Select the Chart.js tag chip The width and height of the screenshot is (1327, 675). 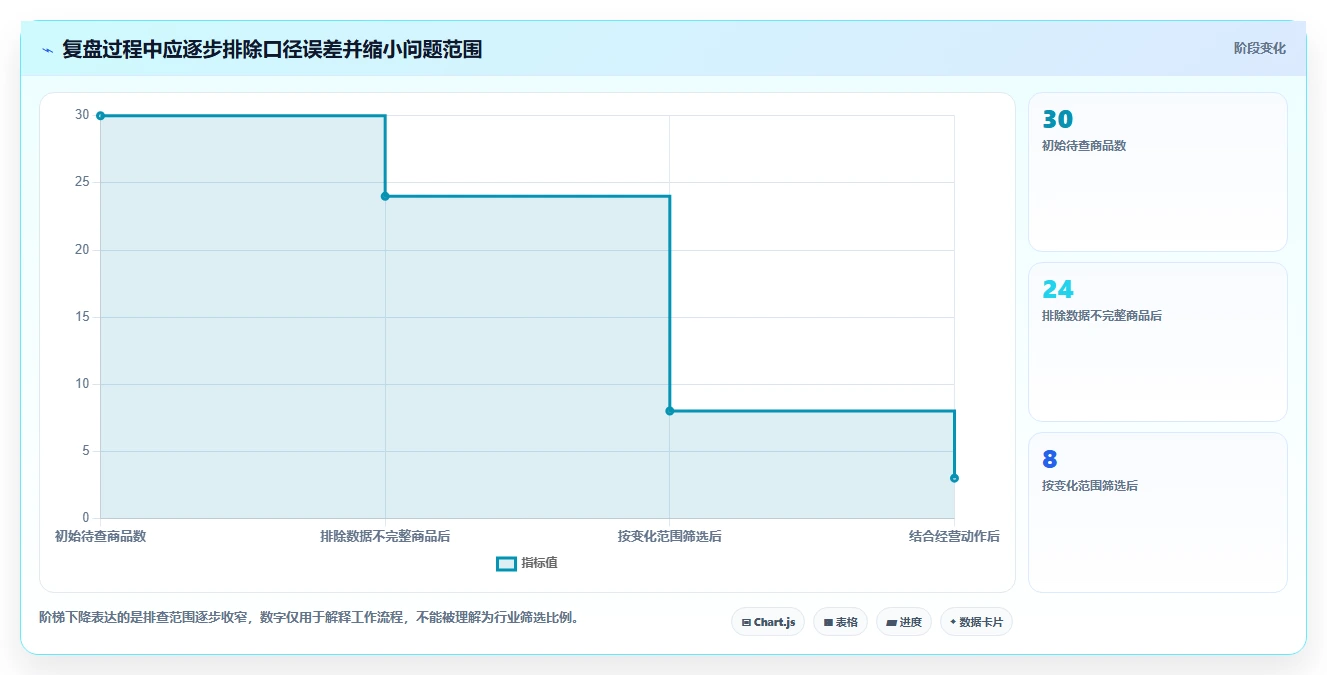(x=768, y=622)
